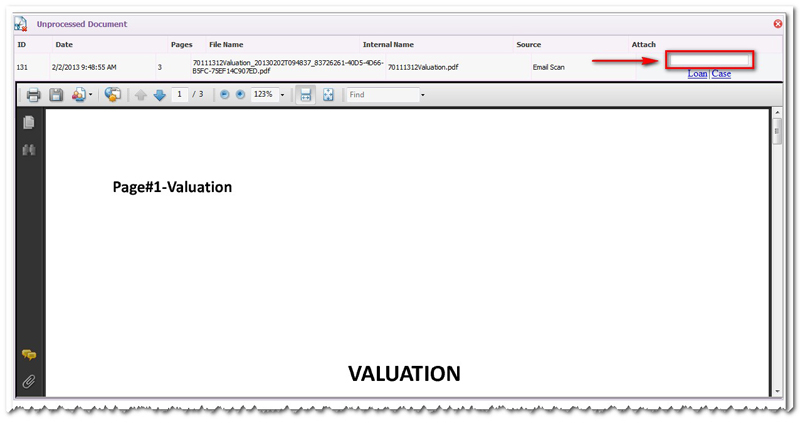Print the PDF using the printer icon
800x423 pixels.
pos(34,94)
